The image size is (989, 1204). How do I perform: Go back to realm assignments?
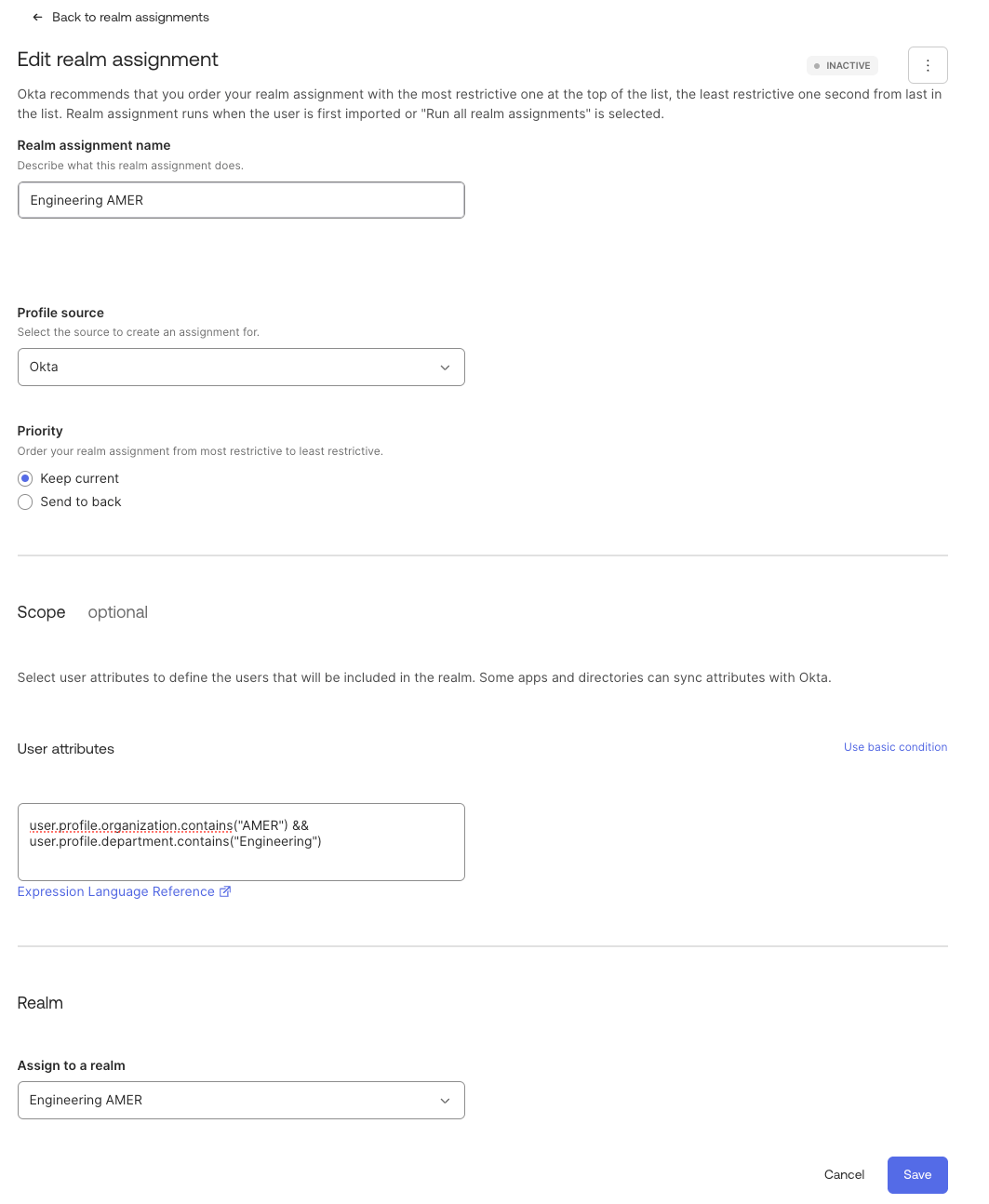click(130, 18)
